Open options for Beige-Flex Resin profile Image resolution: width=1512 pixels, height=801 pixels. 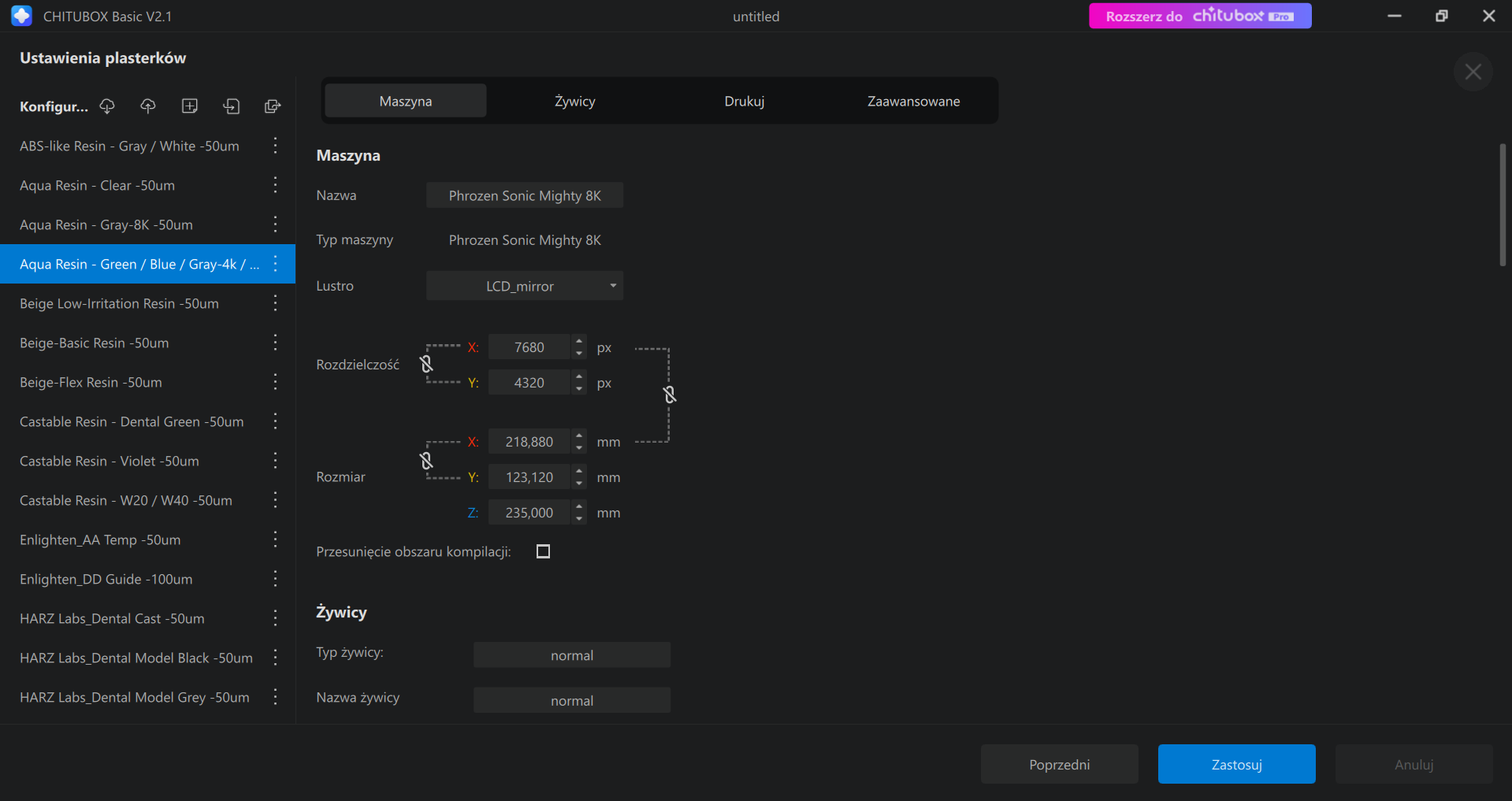tap(275, 382)
